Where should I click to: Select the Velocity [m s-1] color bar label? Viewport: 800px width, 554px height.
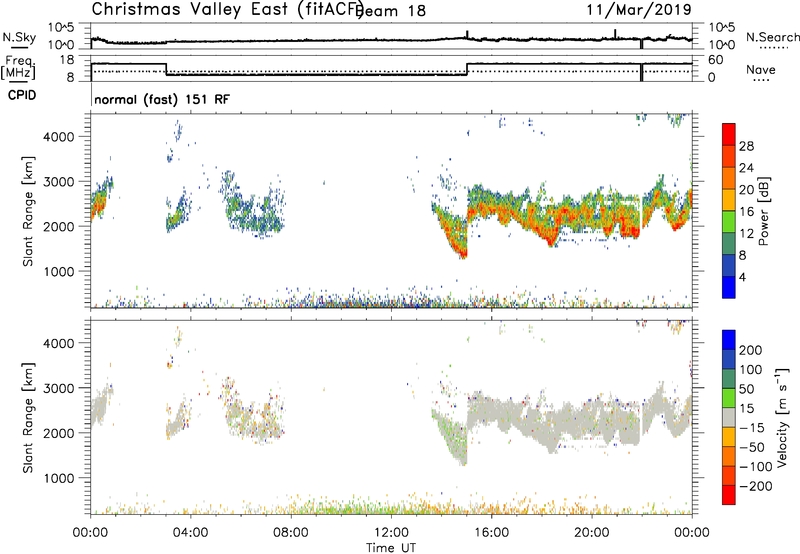point(782,417)
